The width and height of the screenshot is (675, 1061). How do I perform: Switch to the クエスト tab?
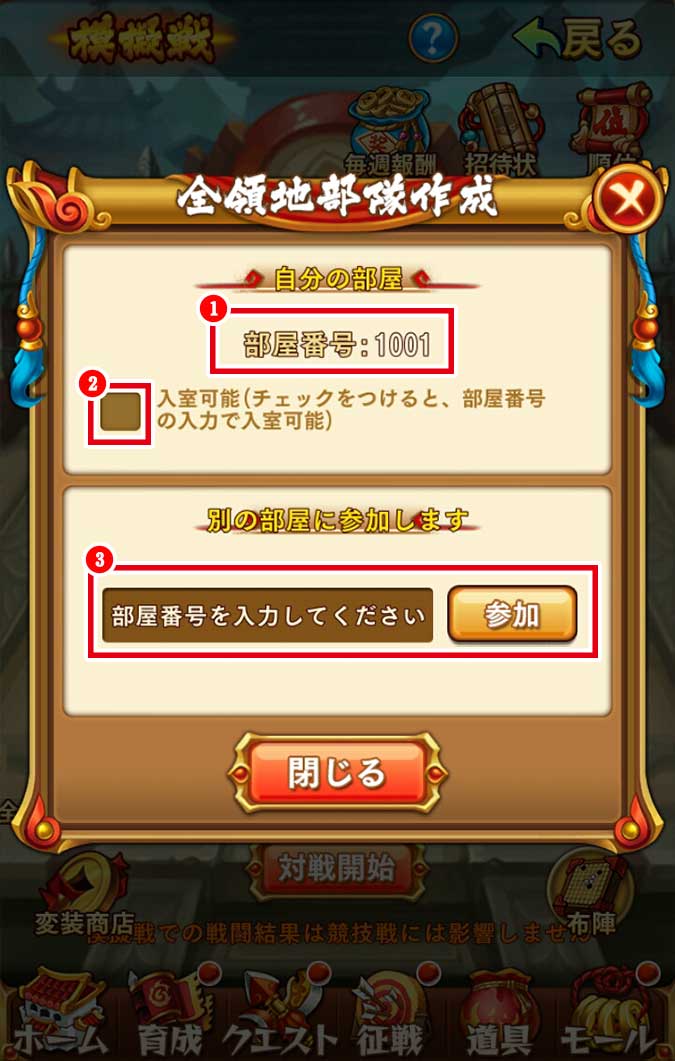coord(279,1015)
